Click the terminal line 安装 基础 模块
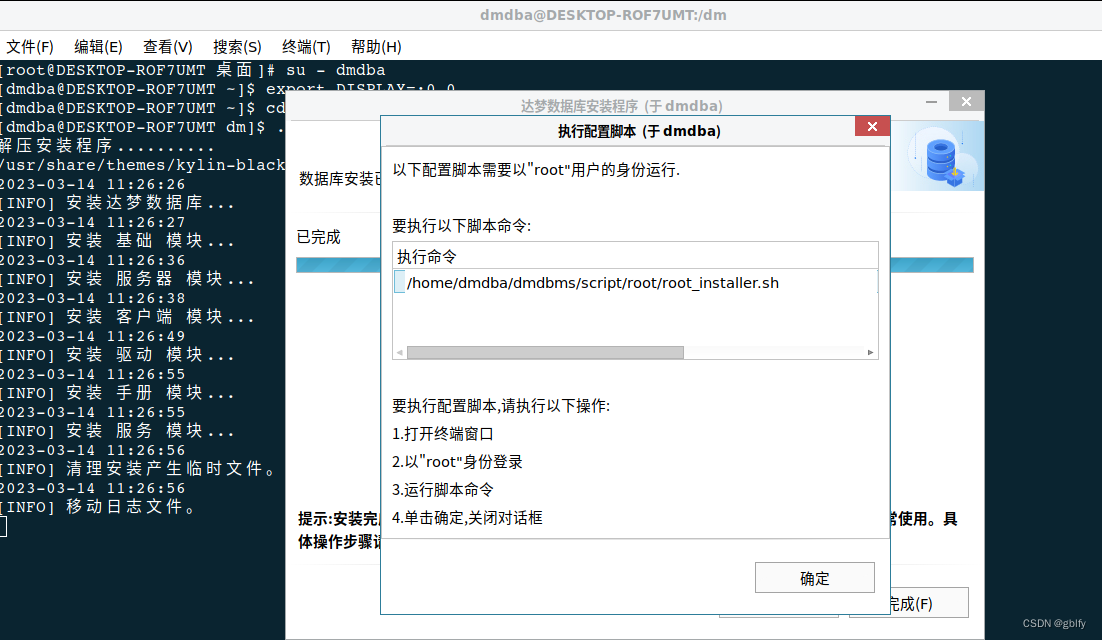The height and width of the screenshot is (640, 1102). click(117, 241)
